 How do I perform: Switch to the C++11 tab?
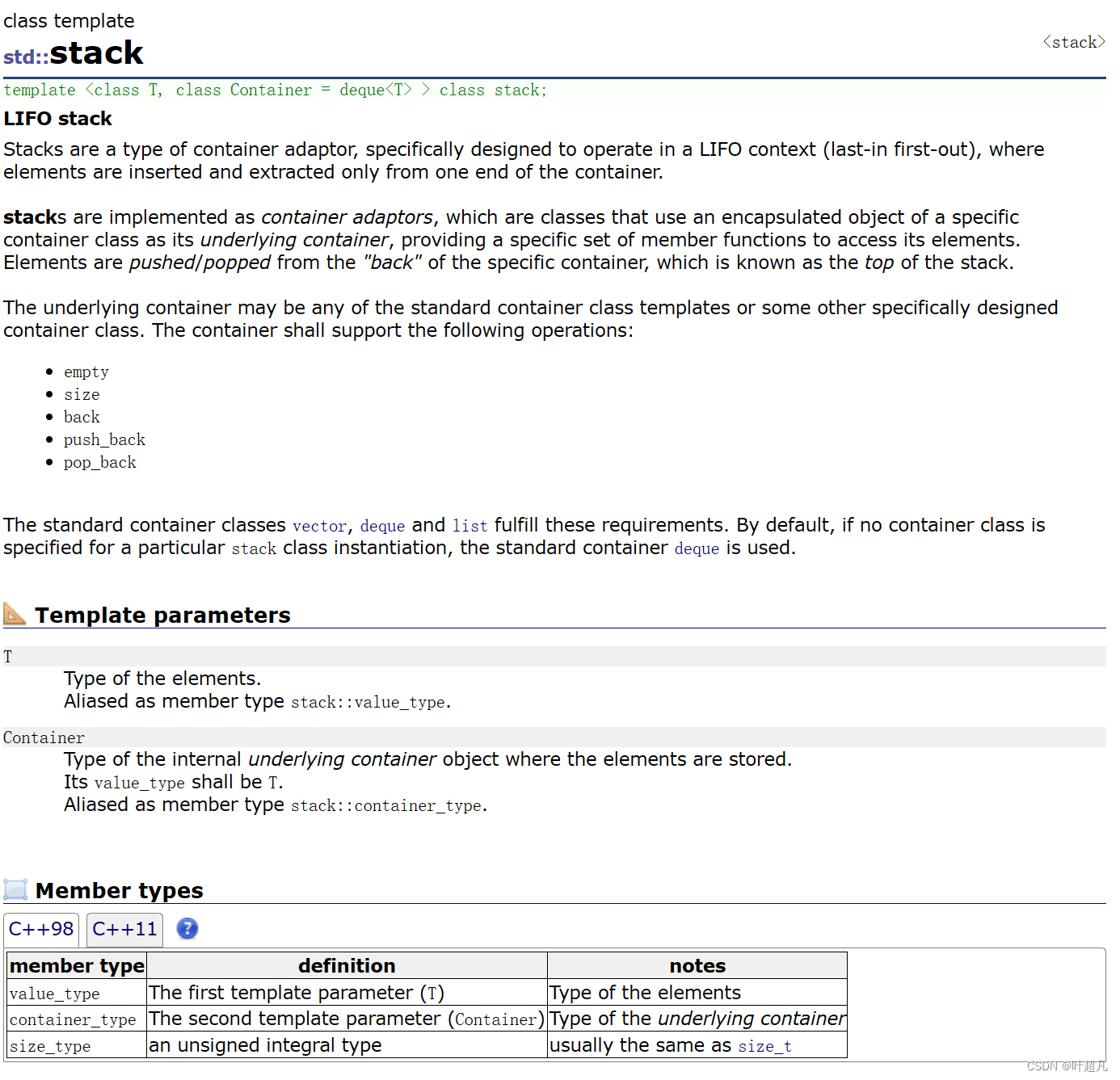[x=124, y=930]
